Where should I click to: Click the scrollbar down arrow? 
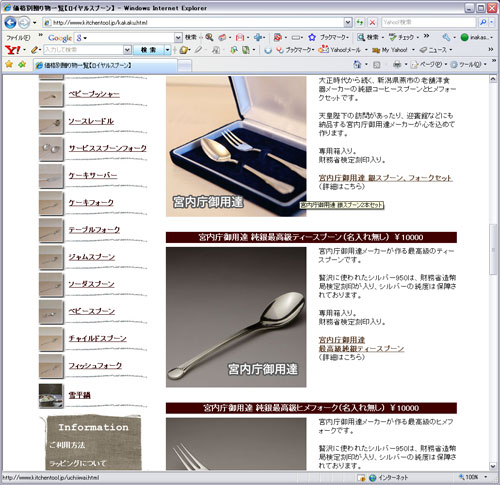[x=493, y=466]
